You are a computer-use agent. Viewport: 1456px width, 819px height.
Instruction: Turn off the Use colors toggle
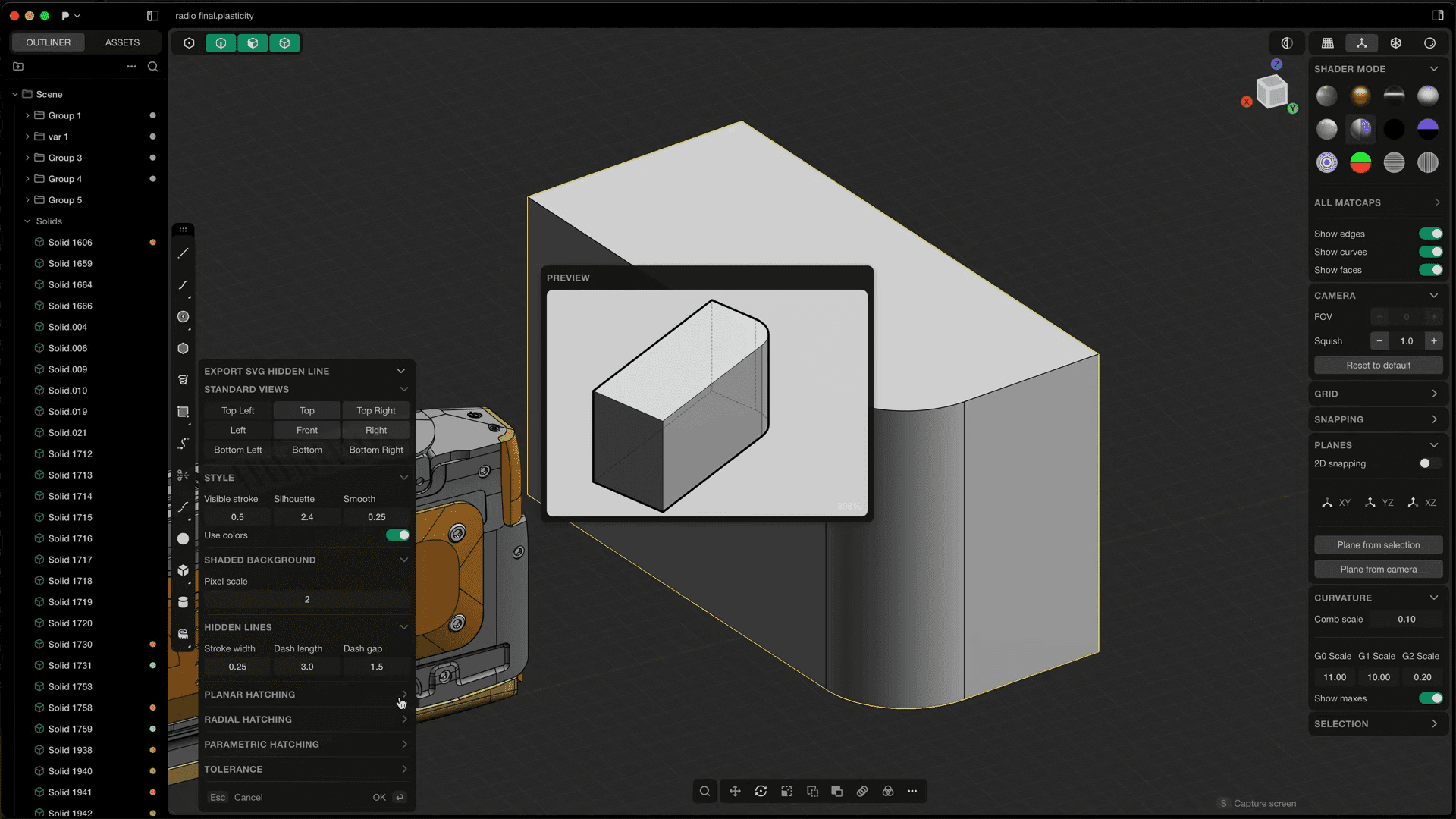397,535
